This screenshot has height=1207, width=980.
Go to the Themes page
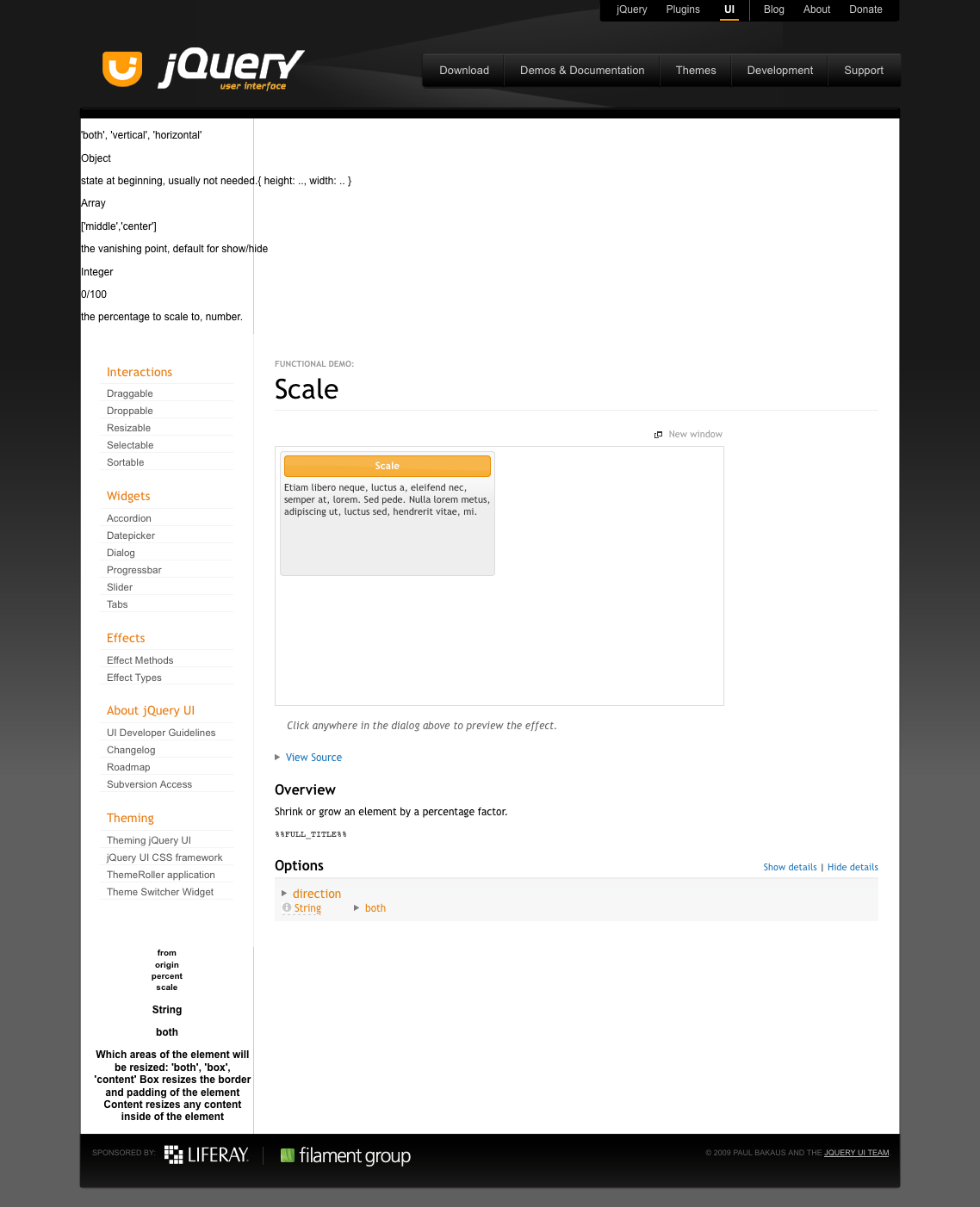[696, 71]
